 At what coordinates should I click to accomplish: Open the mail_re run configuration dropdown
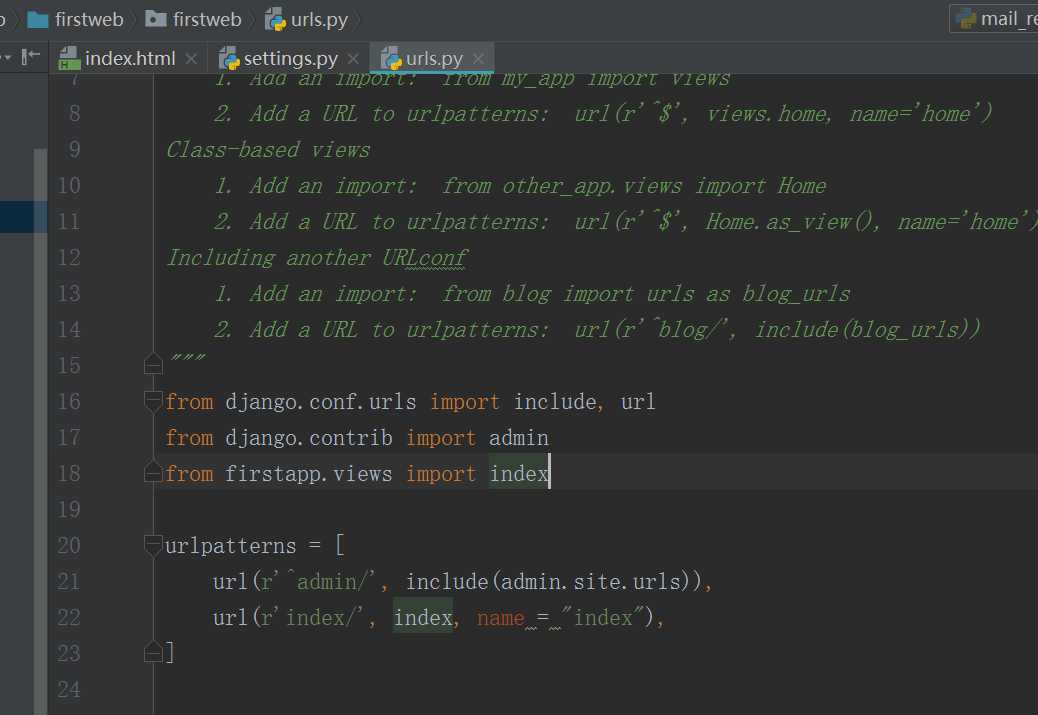pos(996,19)
